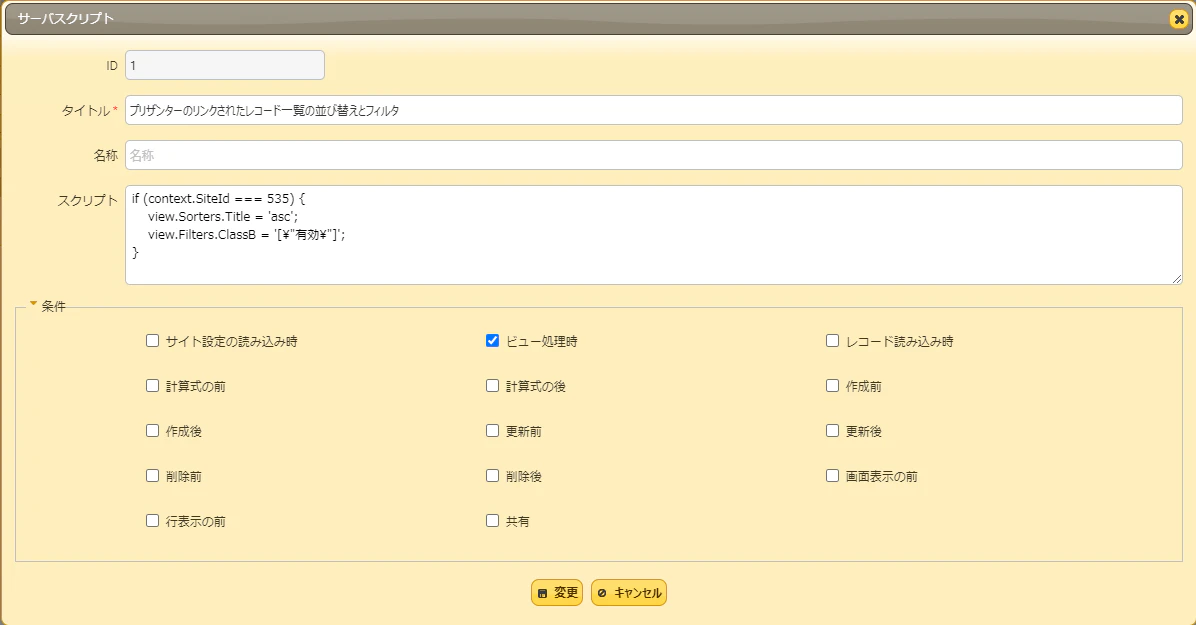
Task: Check the 更新後 checkbox
Action: (832, 431)
